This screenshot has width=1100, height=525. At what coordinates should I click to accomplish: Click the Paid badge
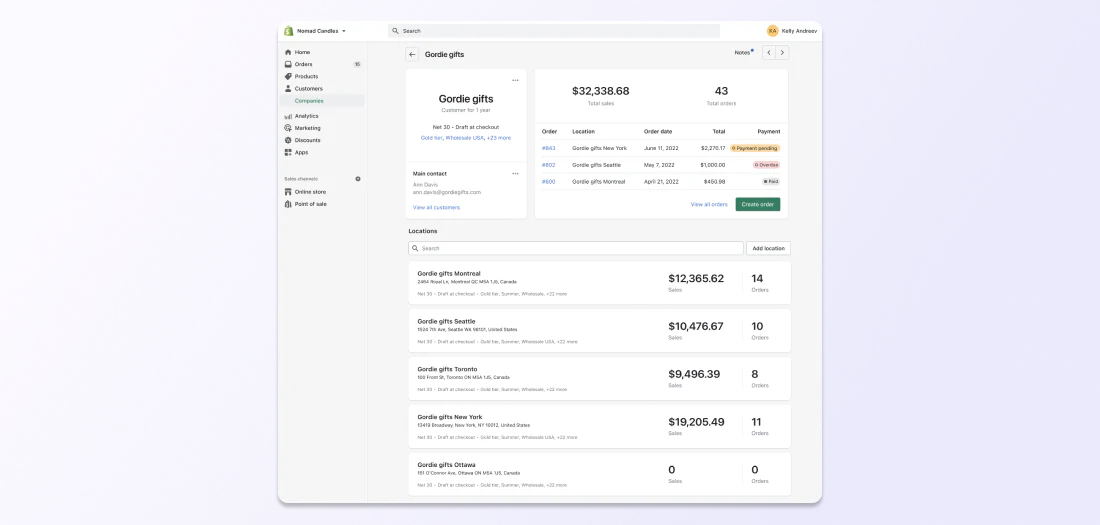[771, 182]
